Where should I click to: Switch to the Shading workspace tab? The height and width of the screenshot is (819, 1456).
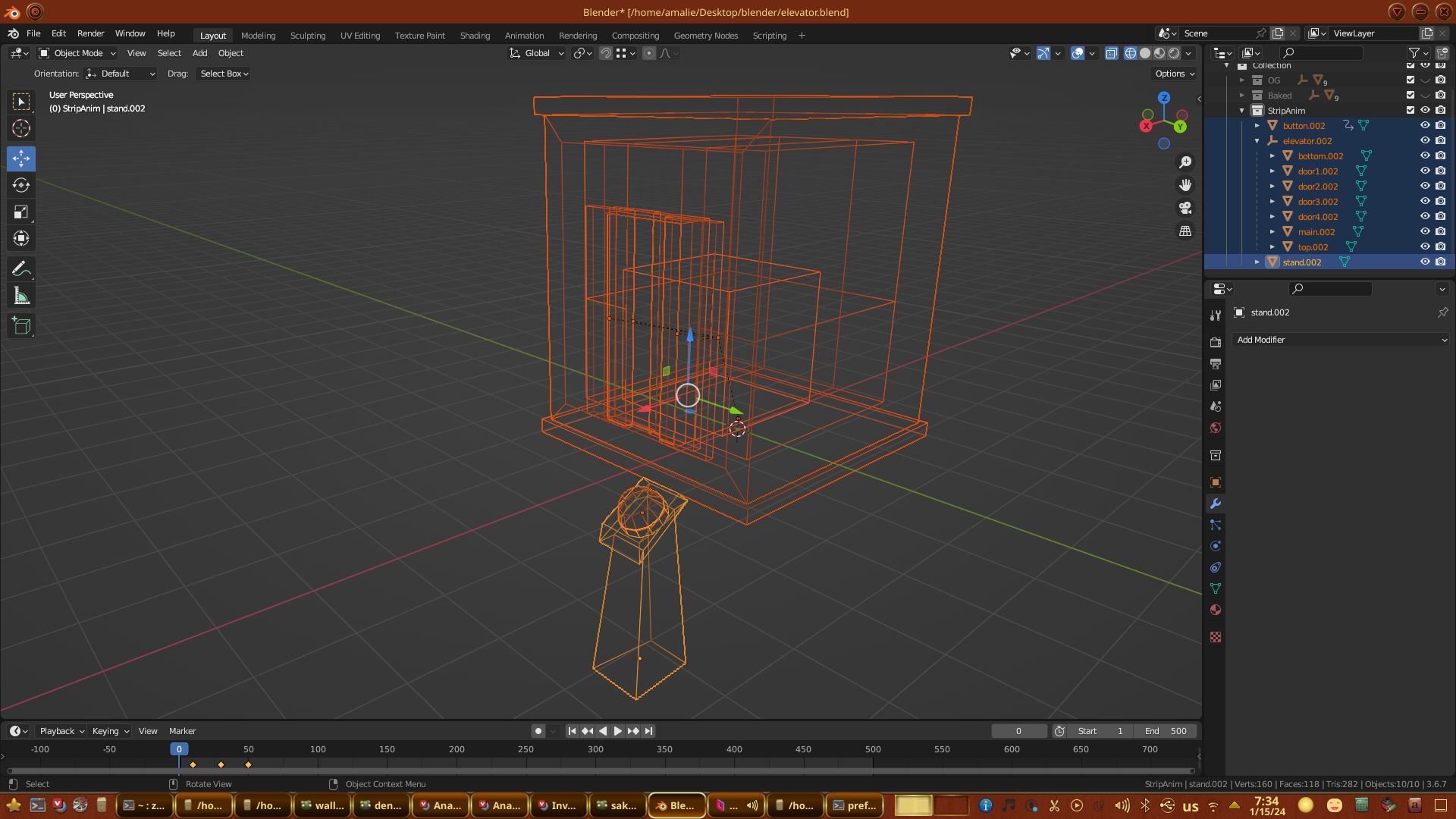(x=475, y=36)
